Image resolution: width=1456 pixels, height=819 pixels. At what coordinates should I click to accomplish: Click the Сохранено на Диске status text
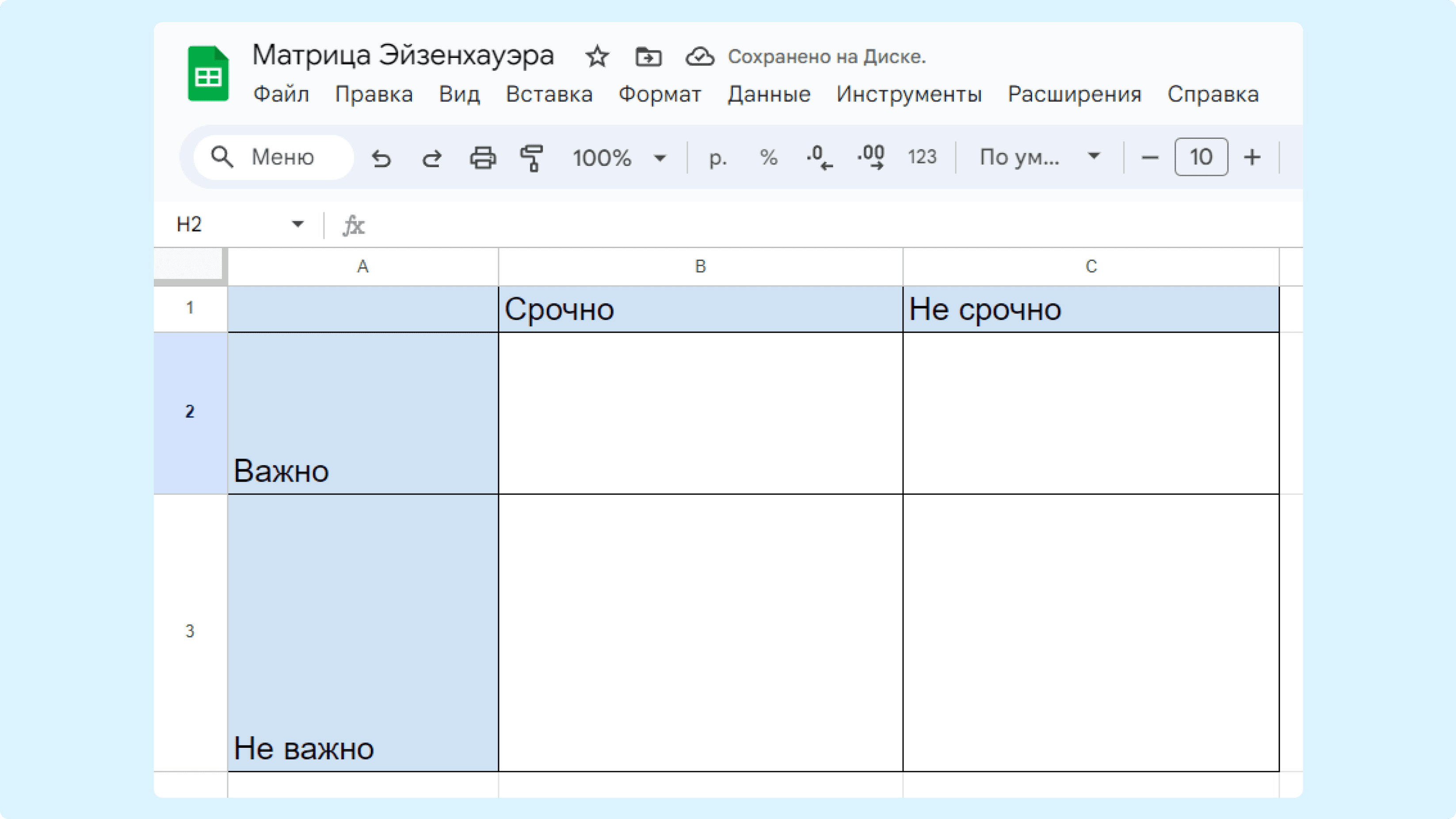pyautogui.click(x=826, y=57)
